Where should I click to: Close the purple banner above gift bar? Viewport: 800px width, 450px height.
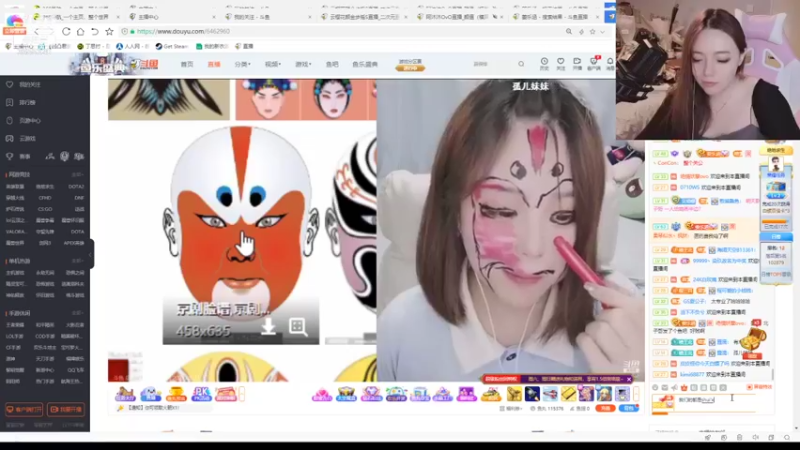(629, 379)
